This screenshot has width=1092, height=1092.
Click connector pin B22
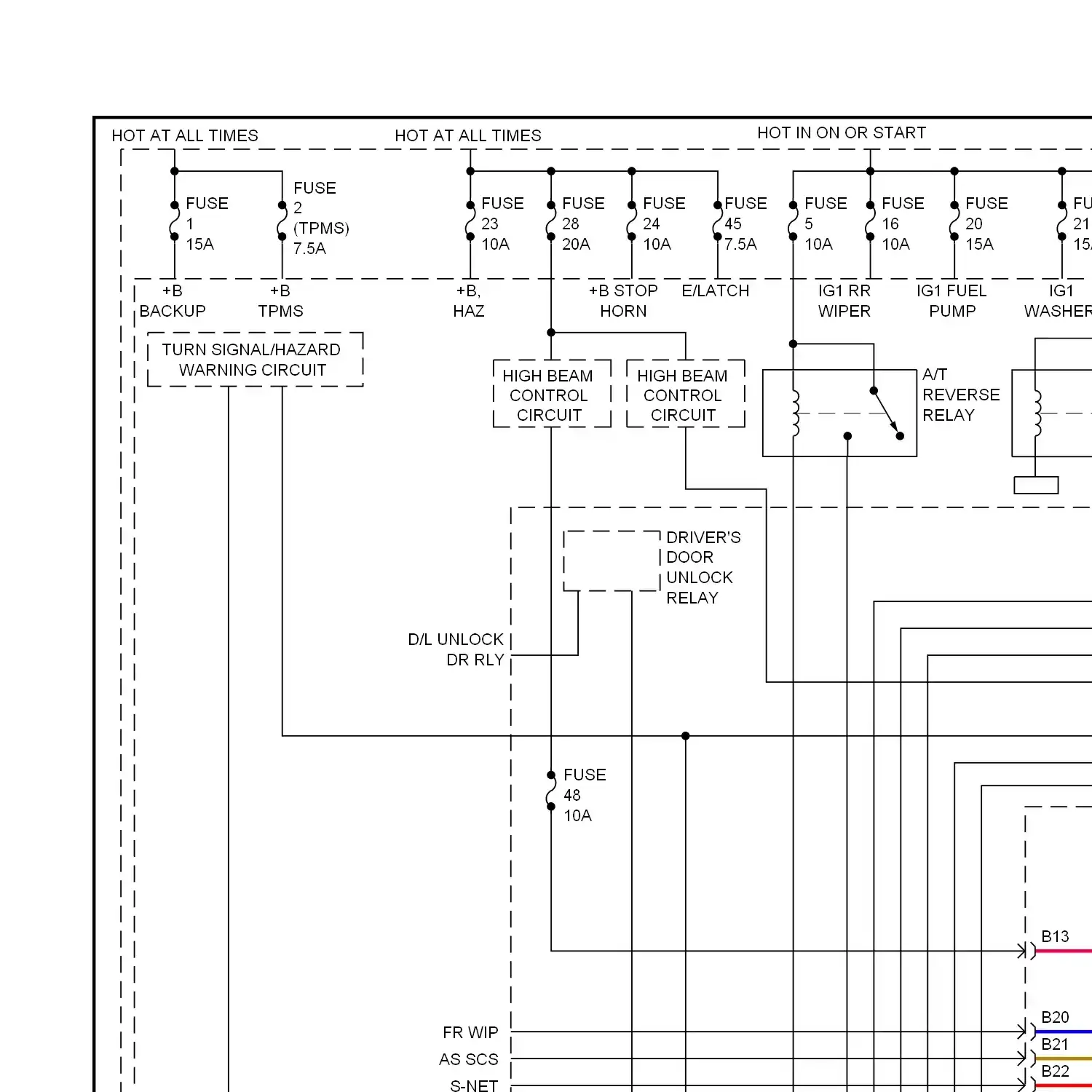pyautogui.click(x=1055, y=1071)
